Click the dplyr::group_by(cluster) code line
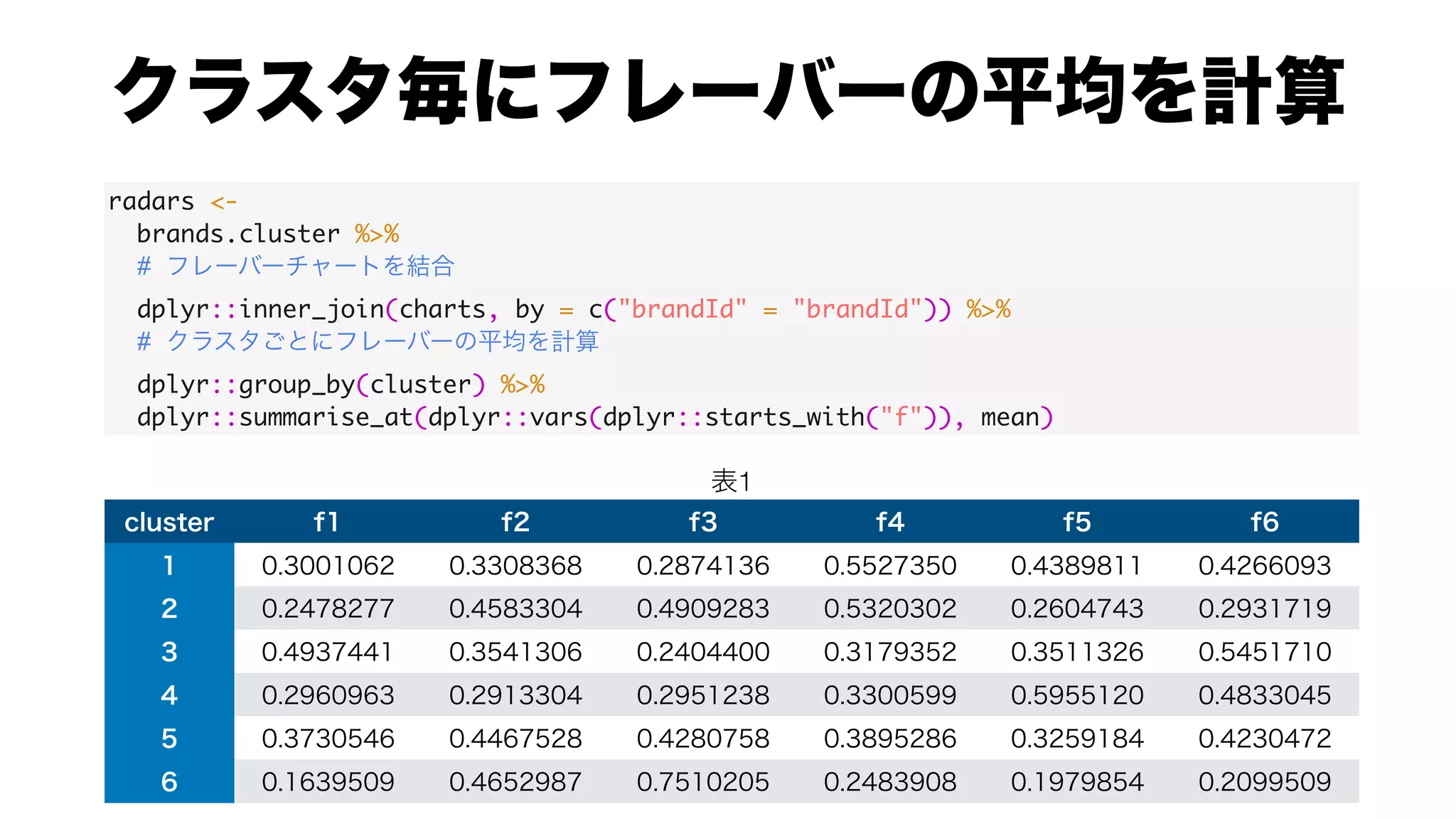The height and width of the screenshot is (819, 1456). 341,385
